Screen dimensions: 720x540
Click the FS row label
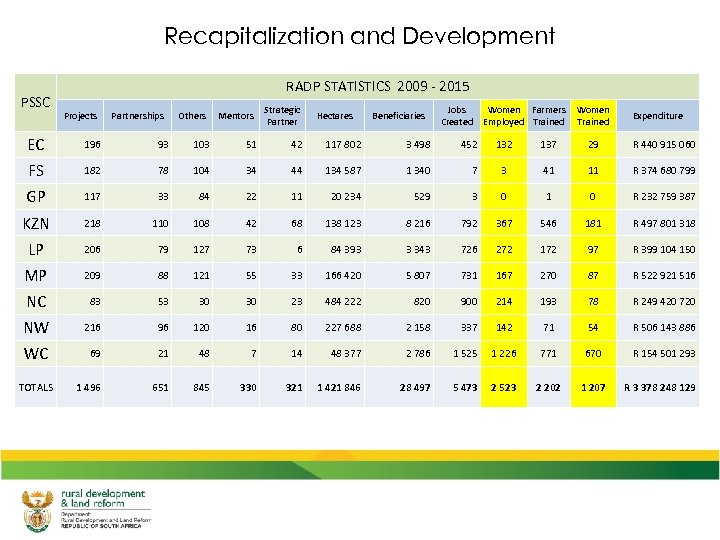click(x=36, y=171)
